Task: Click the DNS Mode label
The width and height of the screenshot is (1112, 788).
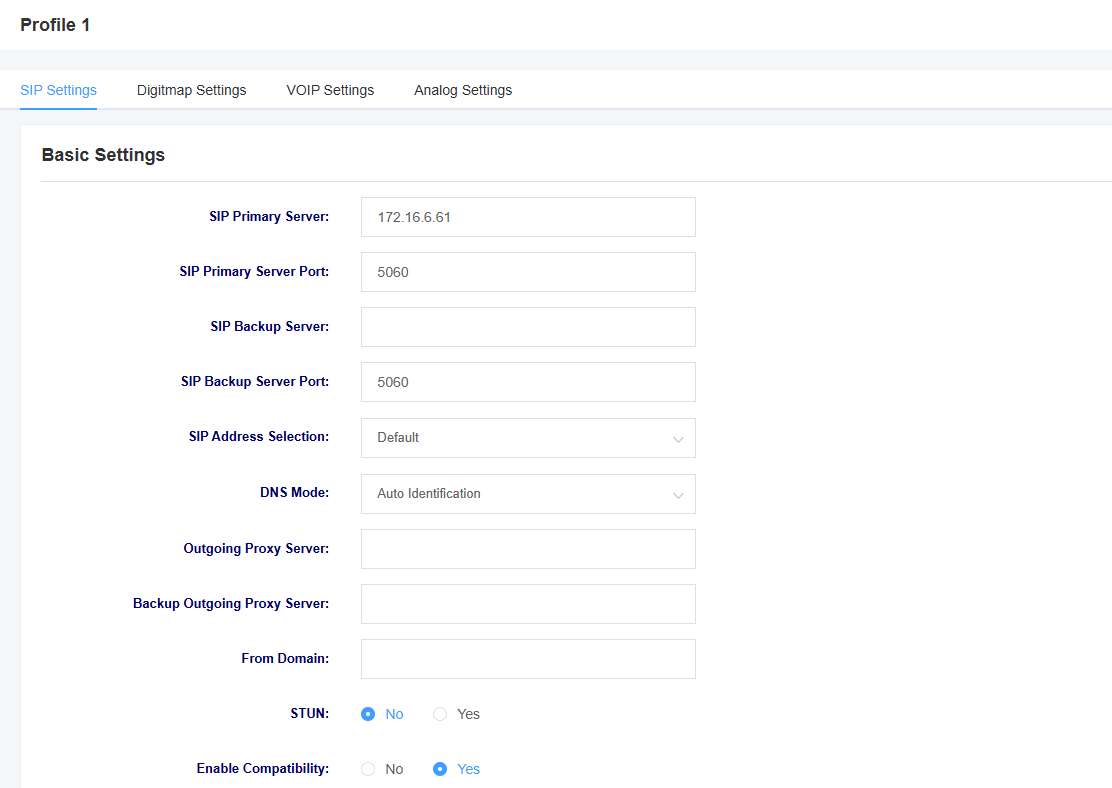Action: pos(294,492)
